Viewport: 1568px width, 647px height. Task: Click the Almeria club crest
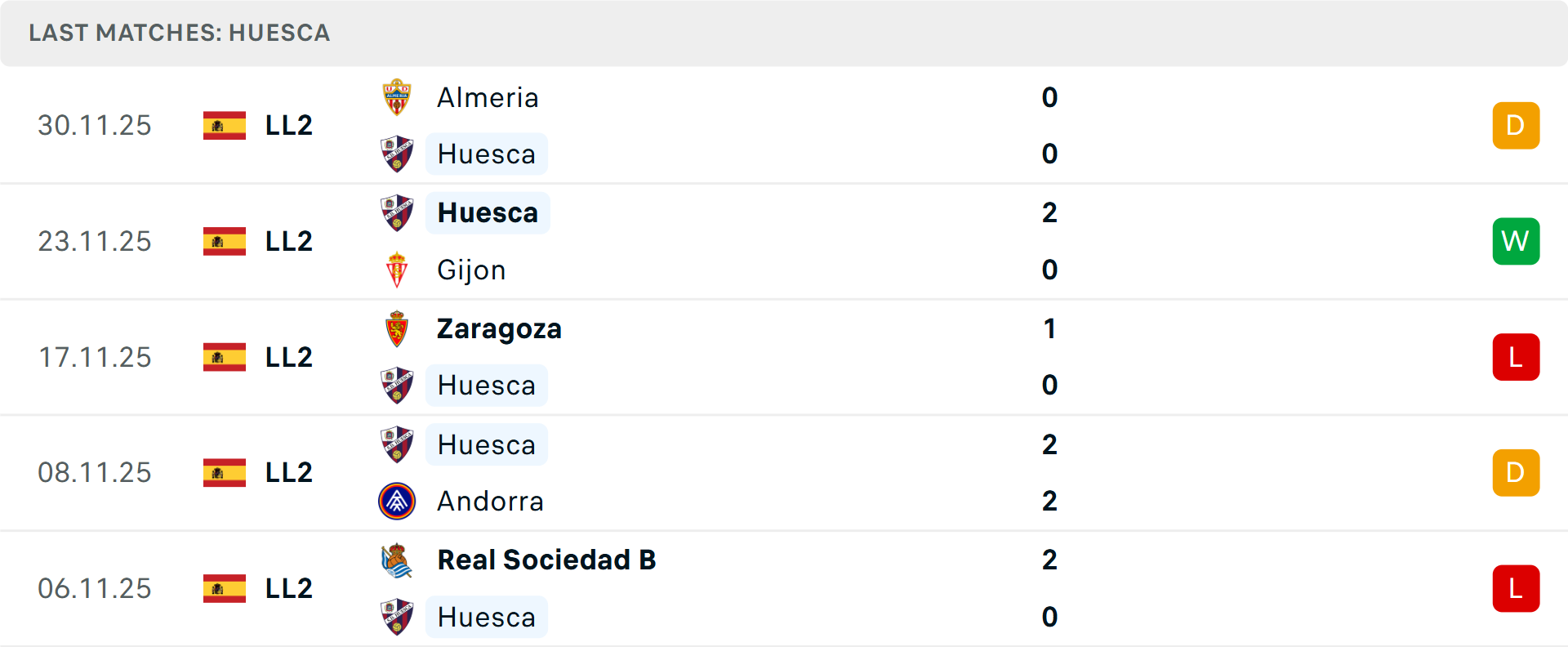pyautogui.click(x=397, y=97)
